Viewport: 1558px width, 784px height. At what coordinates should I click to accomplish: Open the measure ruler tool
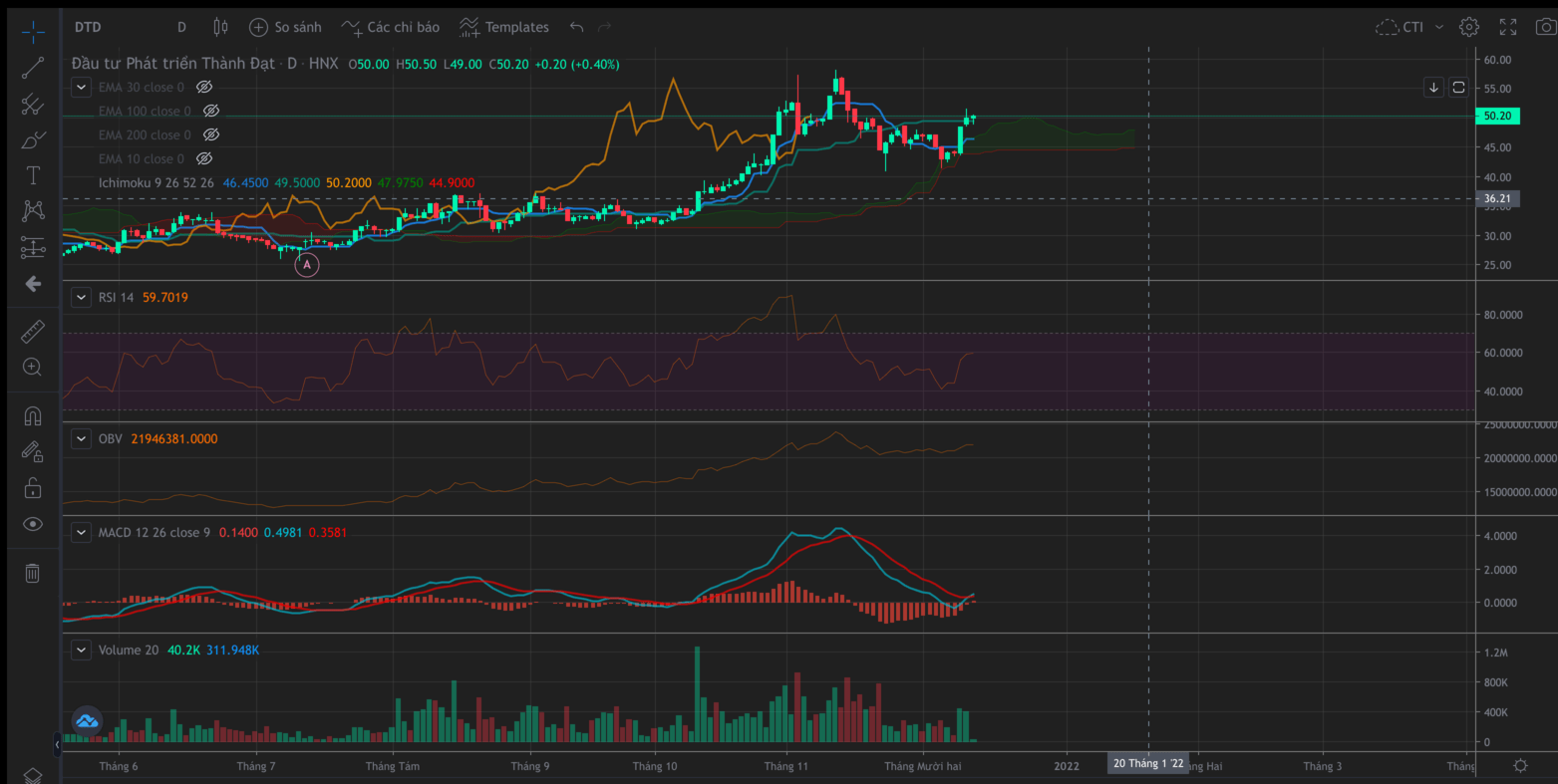pyautogui.click(x=33, y=331)
